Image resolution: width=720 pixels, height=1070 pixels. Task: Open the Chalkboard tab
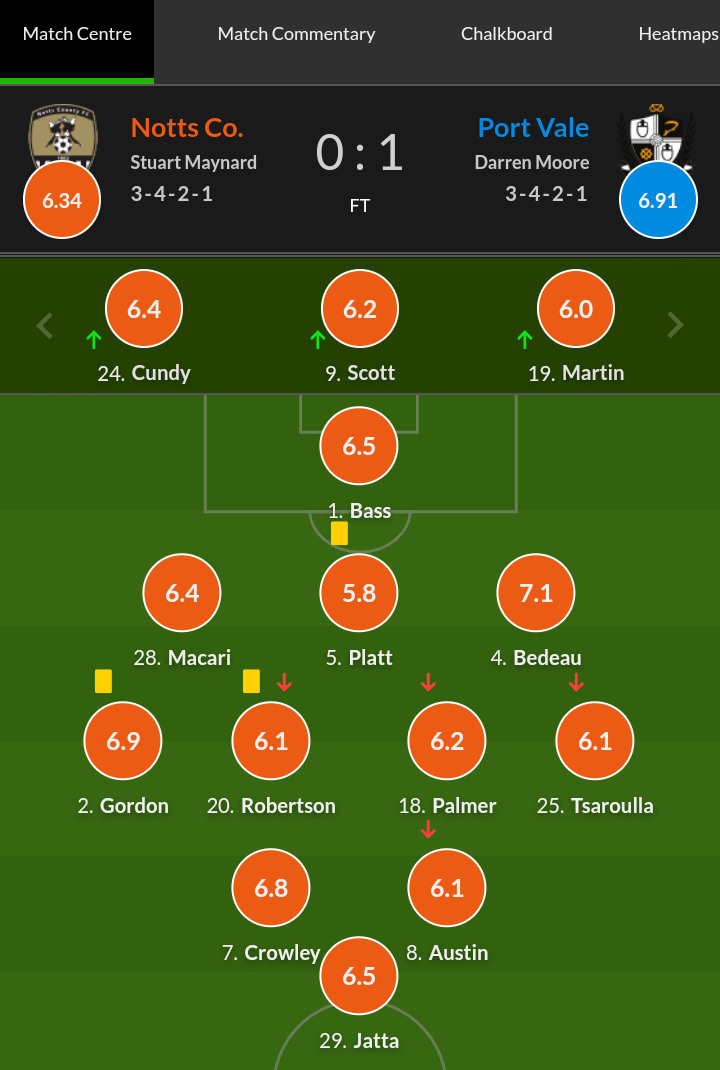506,34
